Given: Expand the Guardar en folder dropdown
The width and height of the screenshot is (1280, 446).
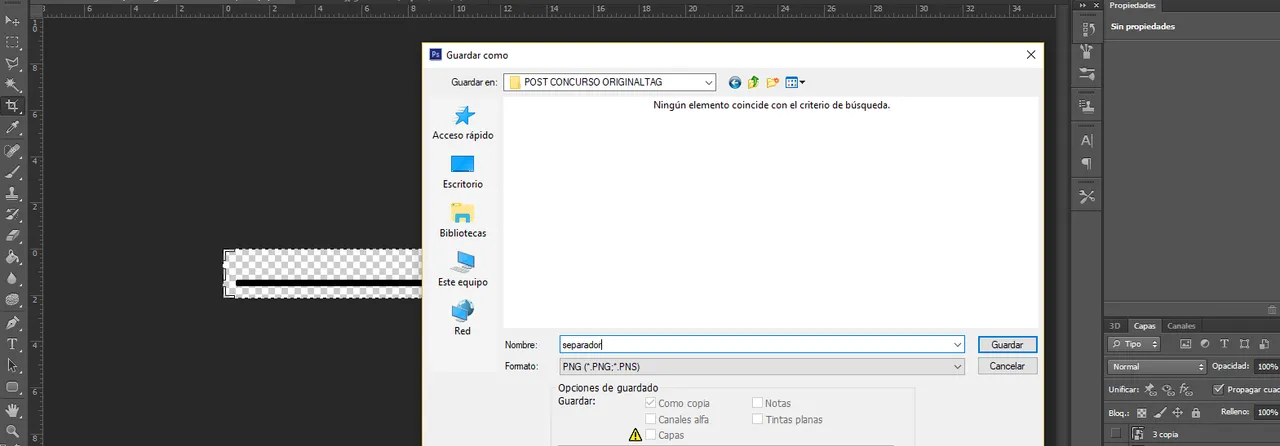Looking at the screenshot, I should 709,83.
